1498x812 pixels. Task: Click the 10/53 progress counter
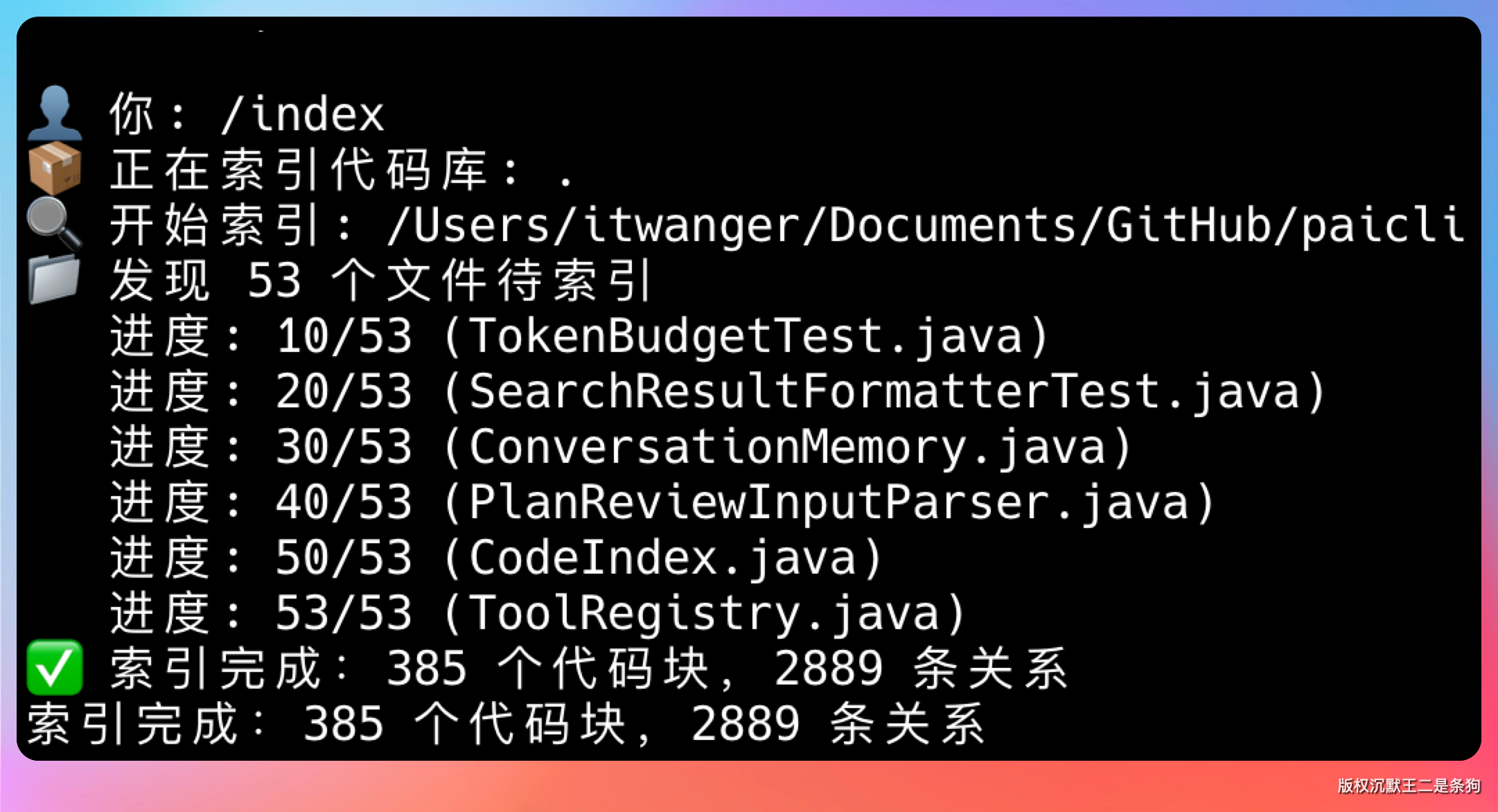pos(344,336)
